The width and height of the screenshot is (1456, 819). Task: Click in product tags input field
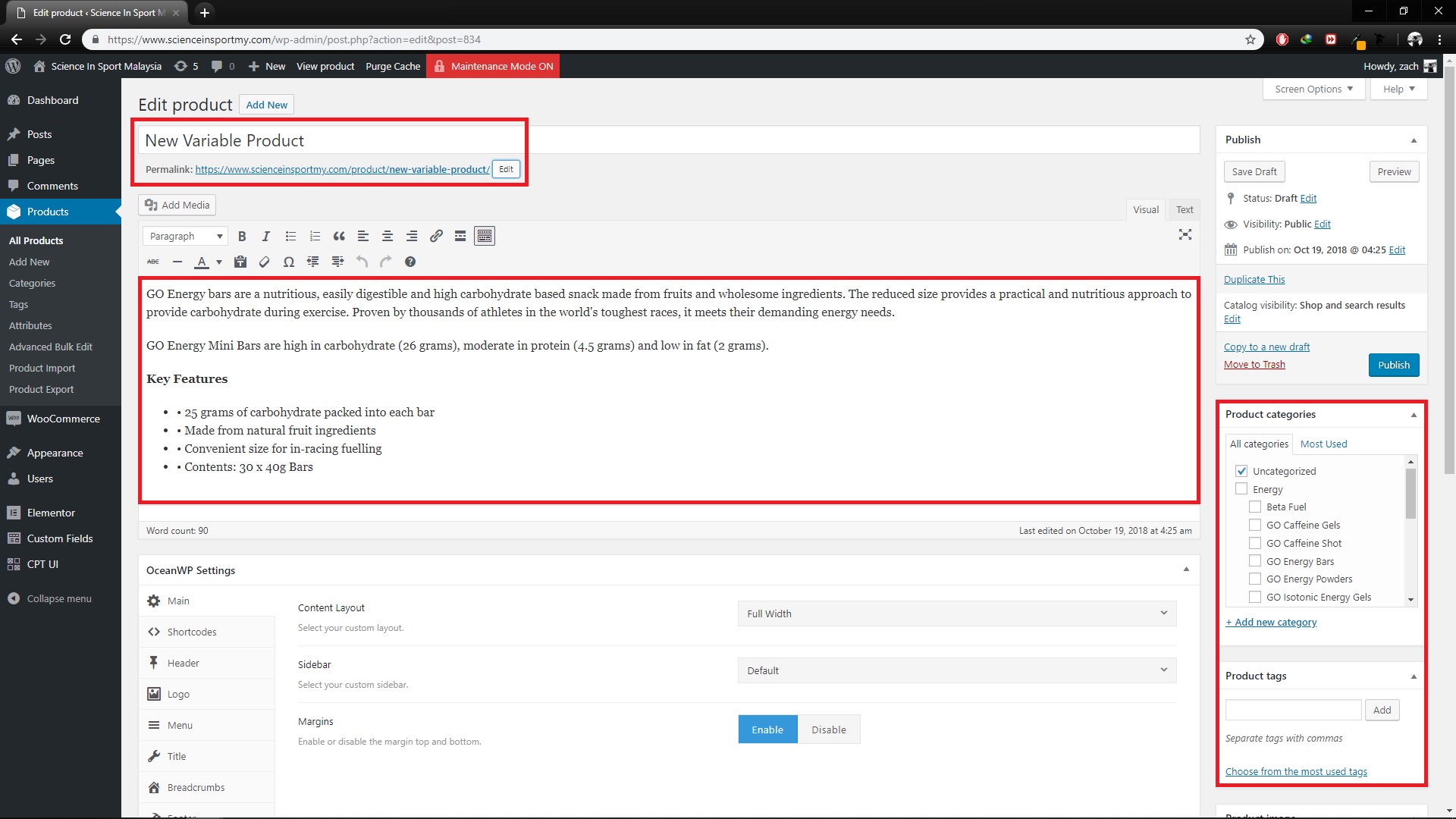click(x=1293, y=711)
